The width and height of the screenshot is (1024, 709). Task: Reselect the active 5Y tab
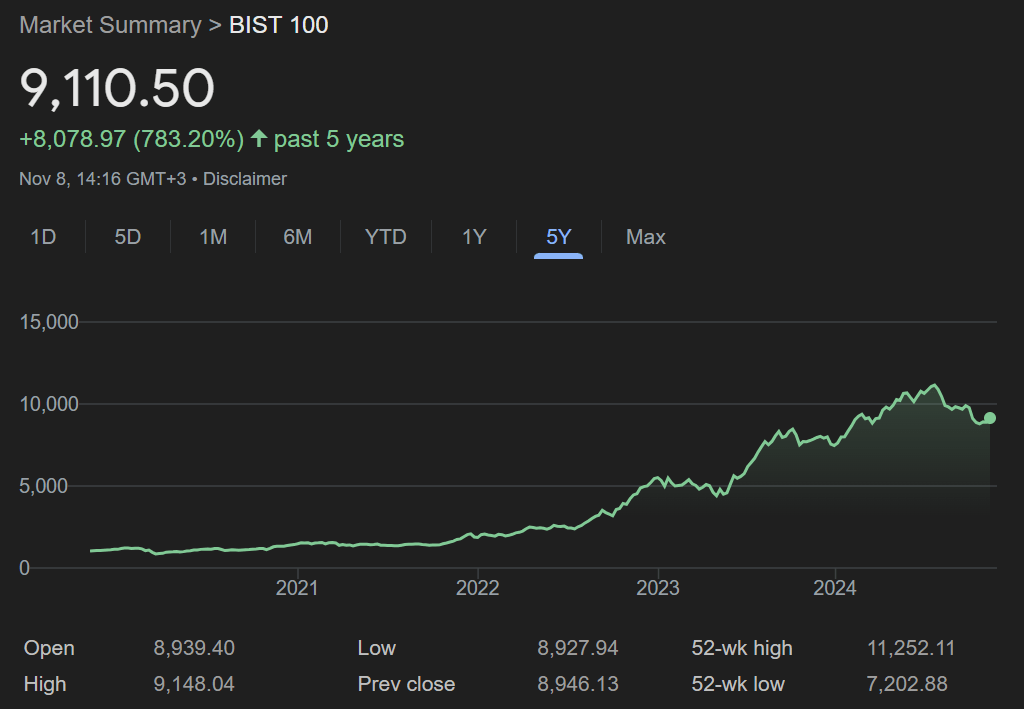tap(557, 237)
